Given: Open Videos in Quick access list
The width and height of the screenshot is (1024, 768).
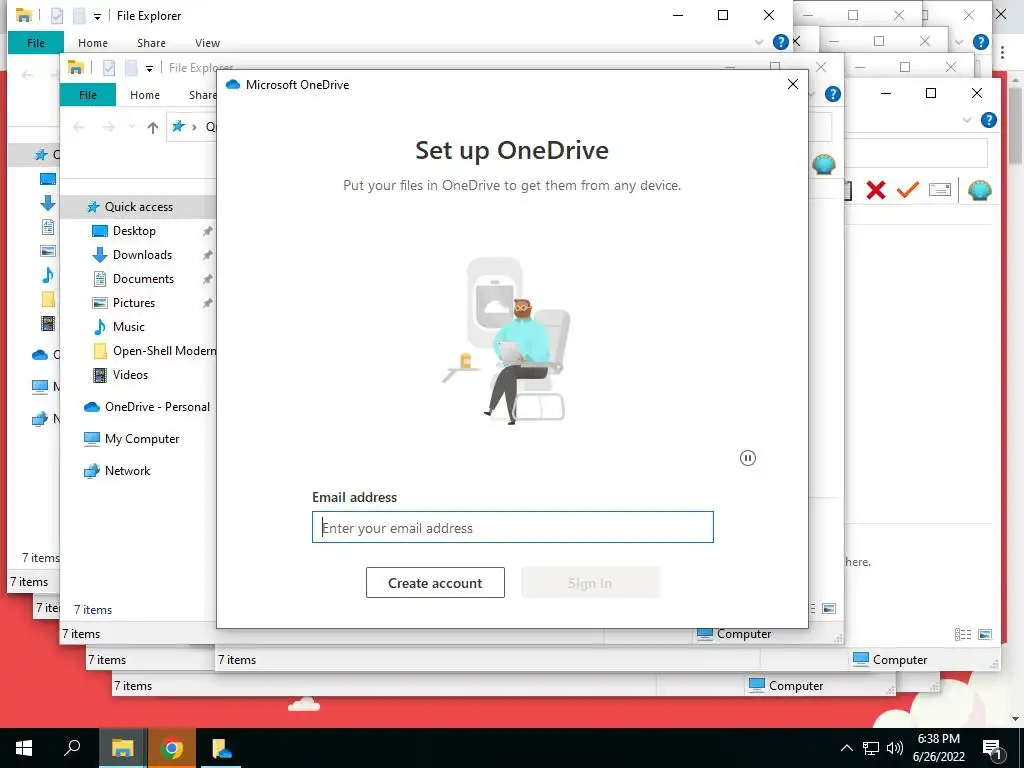Looking at the screenshot, I should pyautogui.click(x=129, y=375).
